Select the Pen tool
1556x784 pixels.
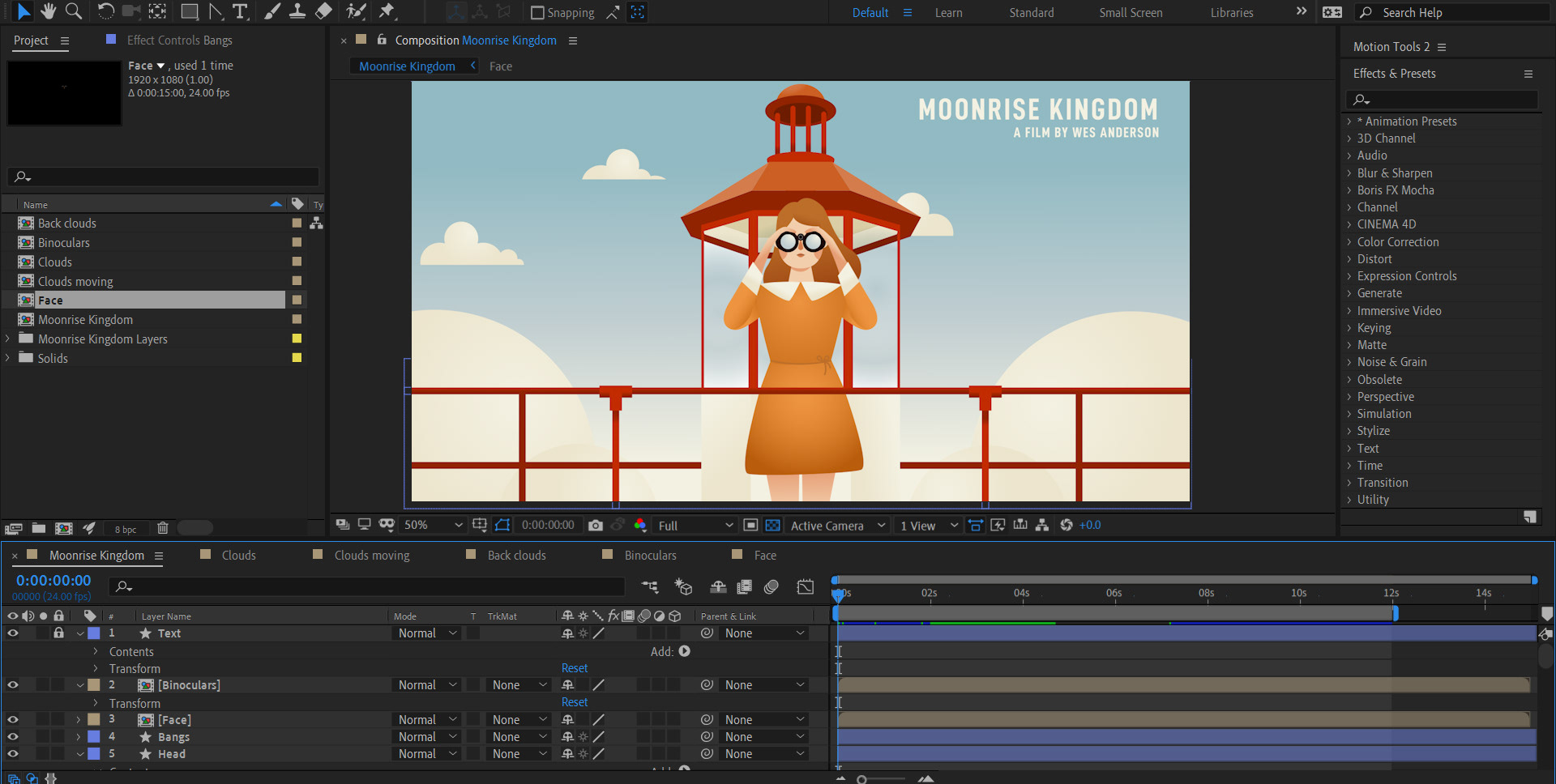pos(216,11)
